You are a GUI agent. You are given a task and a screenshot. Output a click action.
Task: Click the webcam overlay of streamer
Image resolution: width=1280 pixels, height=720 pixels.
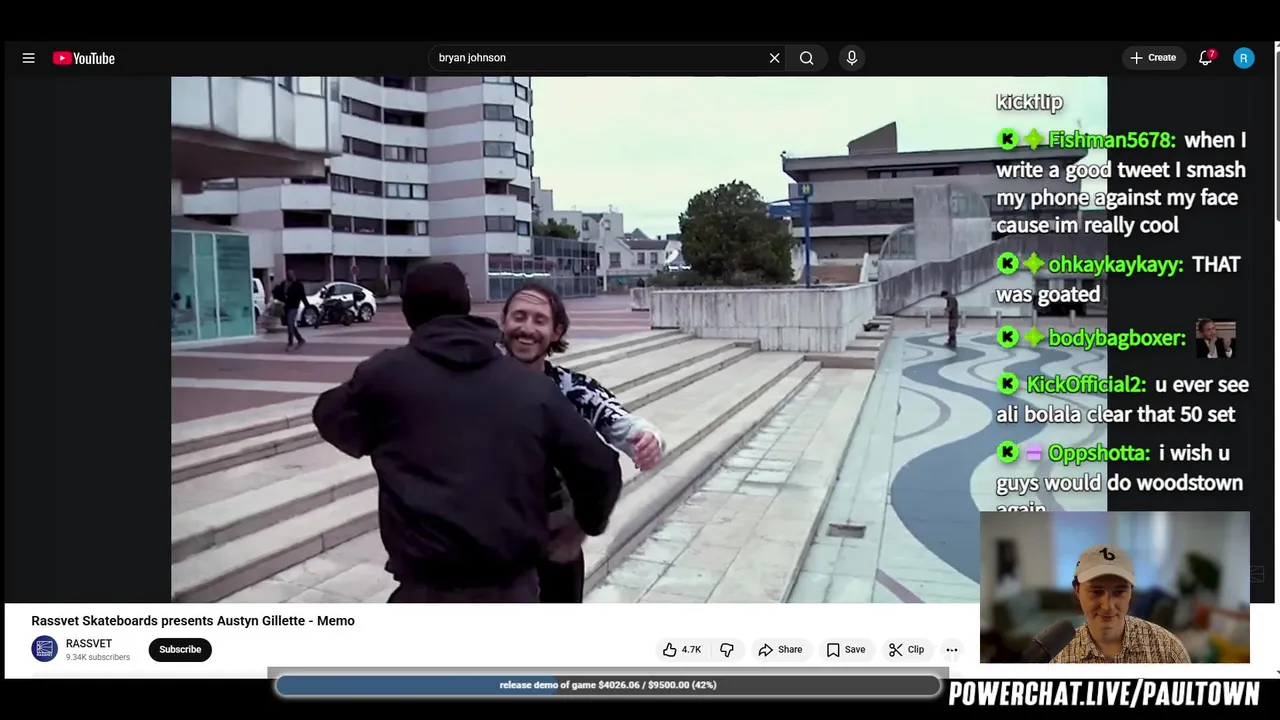click(x=1115, y=588)
